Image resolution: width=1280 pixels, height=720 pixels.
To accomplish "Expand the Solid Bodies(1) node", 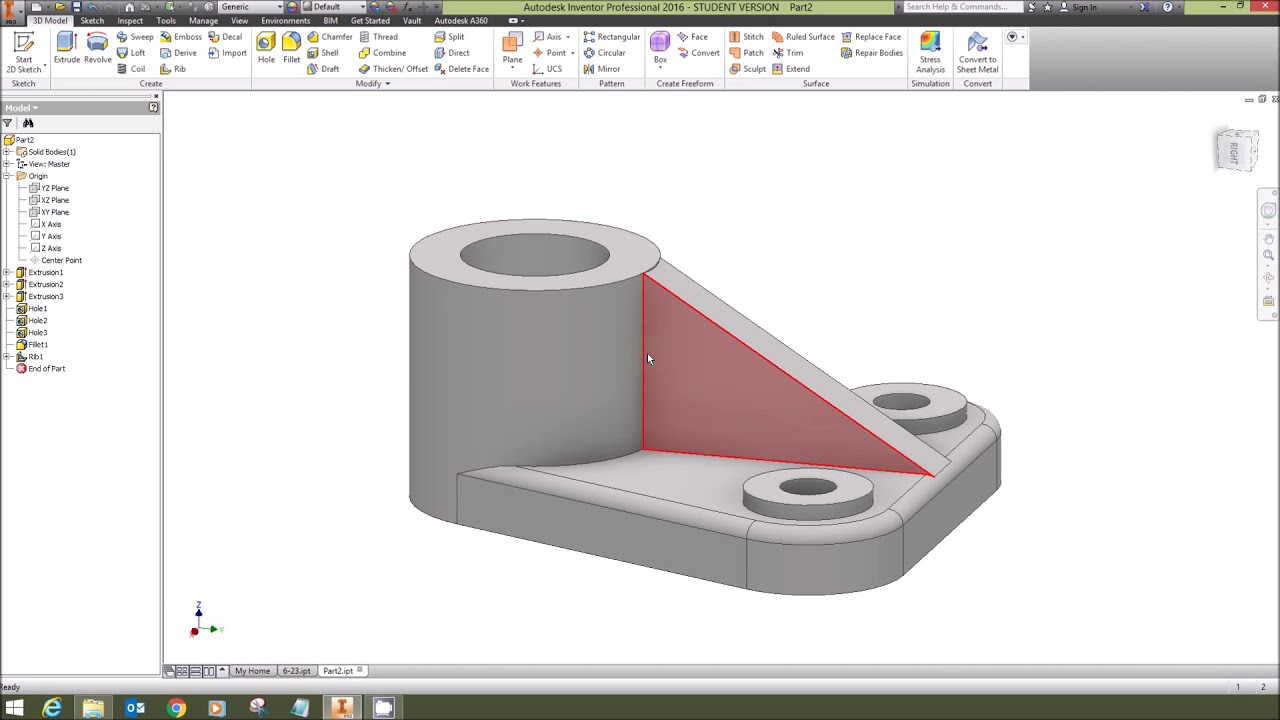I will point(7,152).
